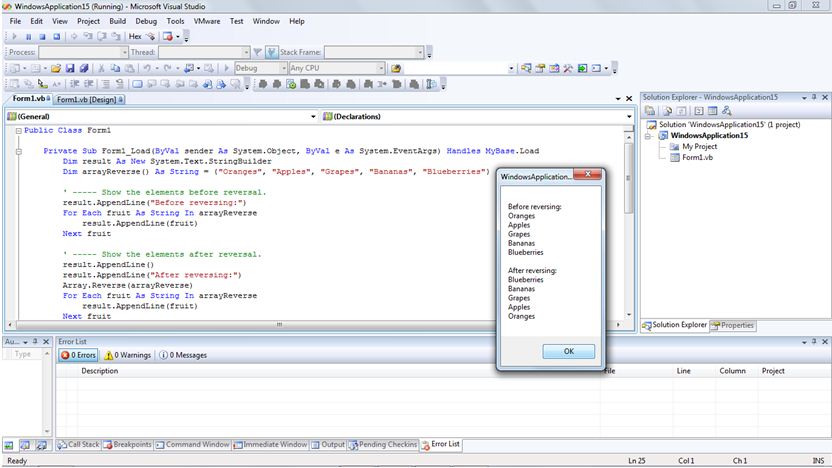Switch to the Properties tab
Screen dimensions: 832x468
[733, 325]
